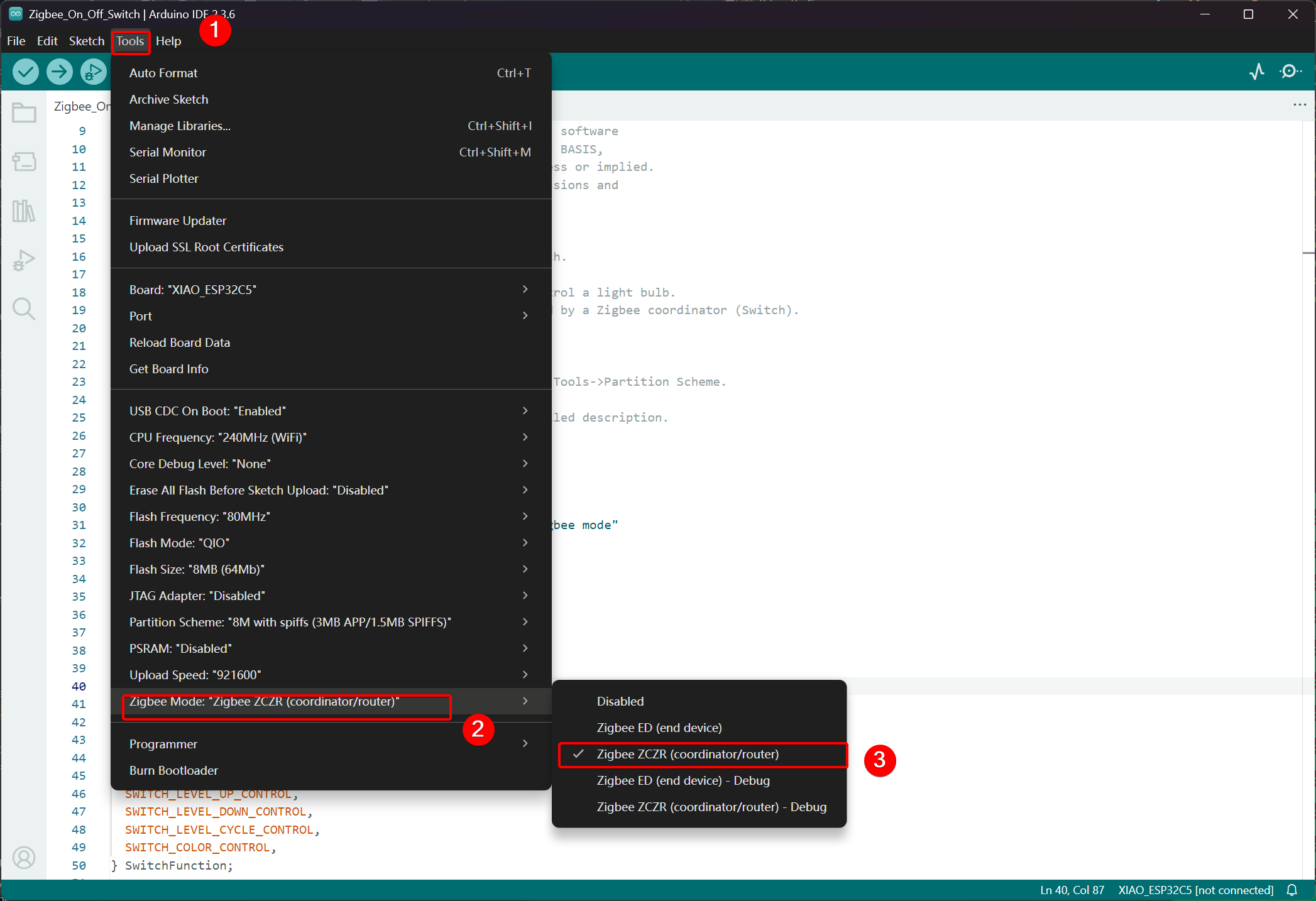Open the Serial Plotter toolbar icon
The image size is (1316, 901).
[1257, 72]
